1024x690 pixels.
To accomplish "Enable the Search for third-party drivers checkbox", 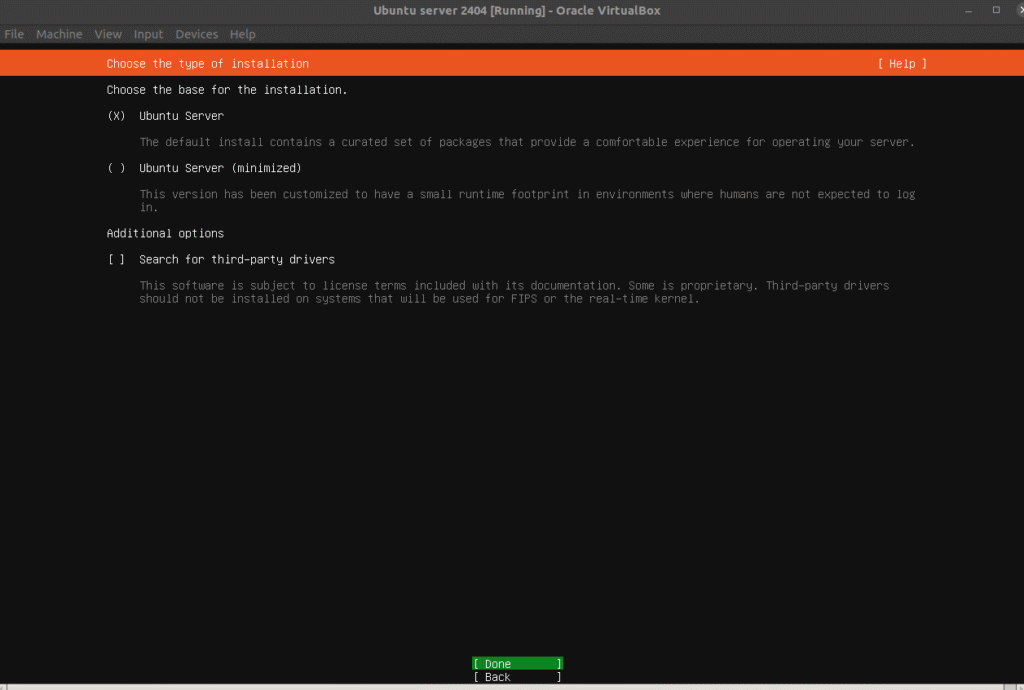I will (117, 260).
